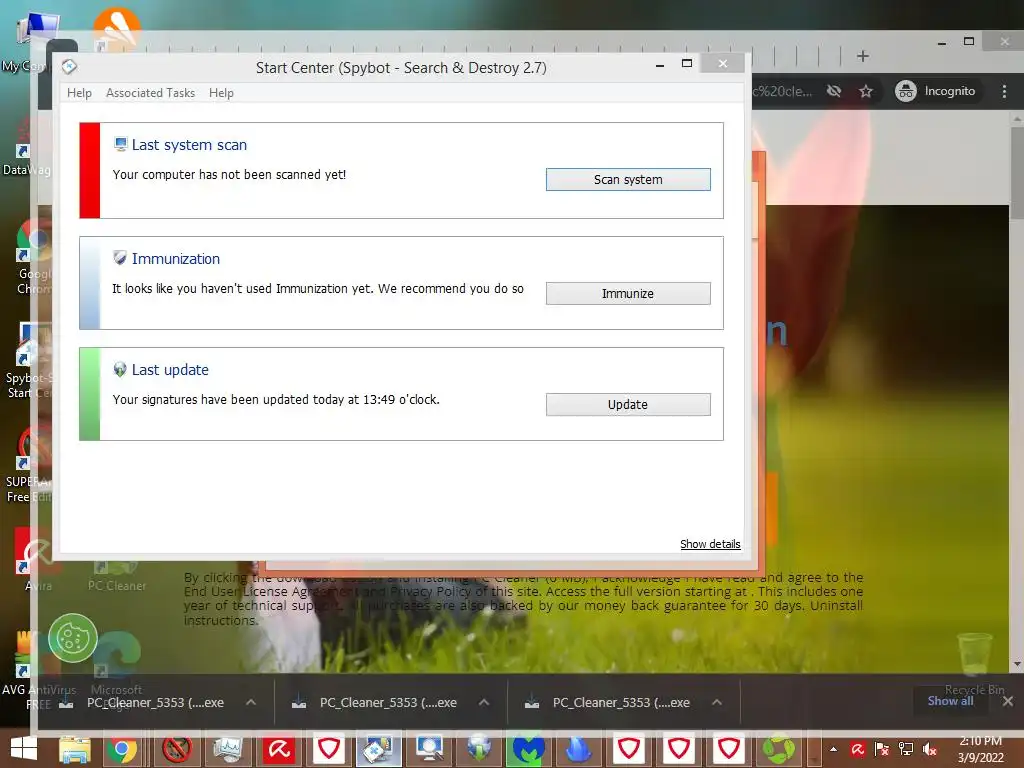This screenshot has width=1024, height=768.
Task: Select the DataWag desktop shortcut
Action: point(26,150)
